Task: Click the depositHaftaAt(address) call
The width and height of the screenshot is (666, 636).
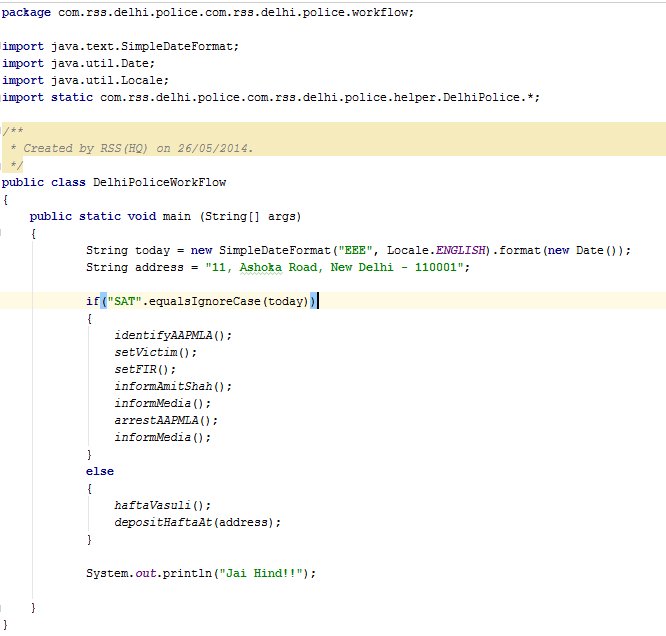Action: 198,522
